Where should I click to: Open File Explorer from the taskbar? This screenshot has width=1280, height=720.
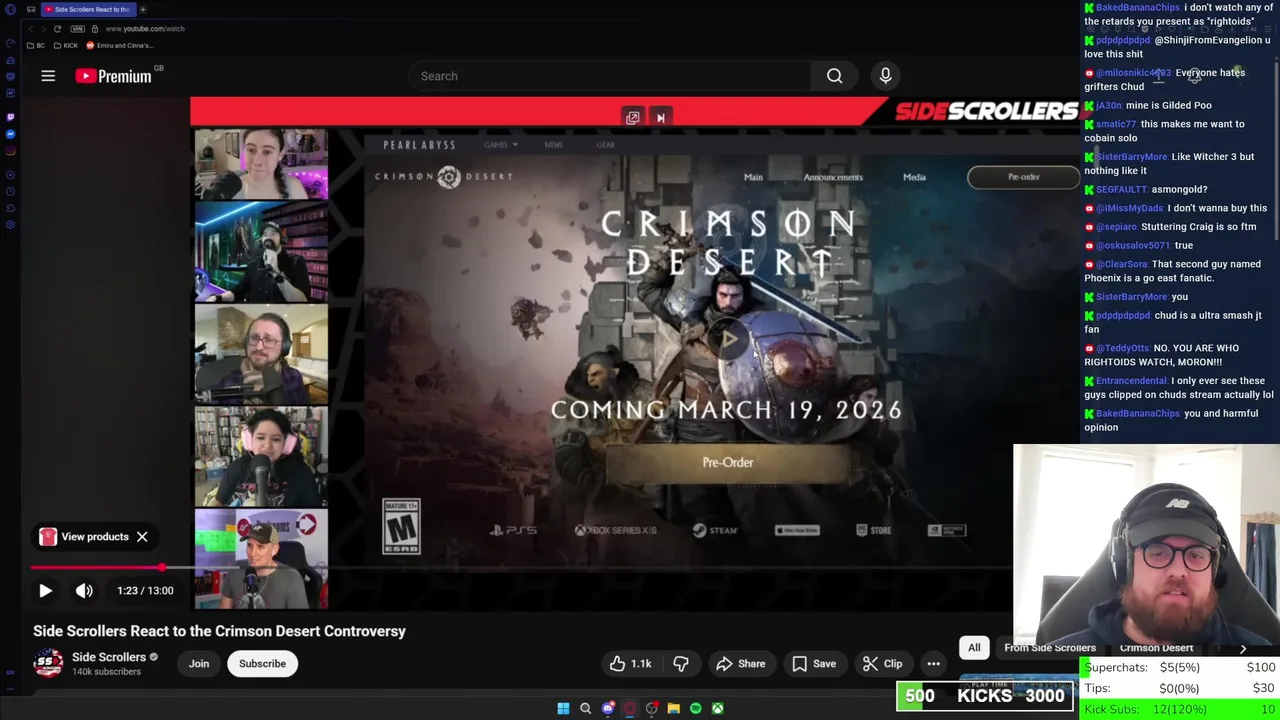(673, 709)
